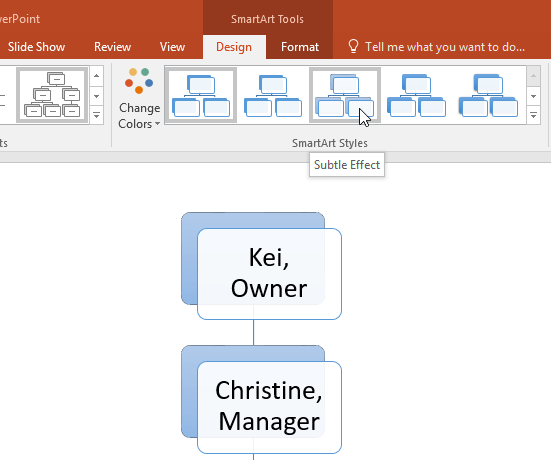Select the Christine, Manager shape
551x460 pixels.
[x=269, y=407]
